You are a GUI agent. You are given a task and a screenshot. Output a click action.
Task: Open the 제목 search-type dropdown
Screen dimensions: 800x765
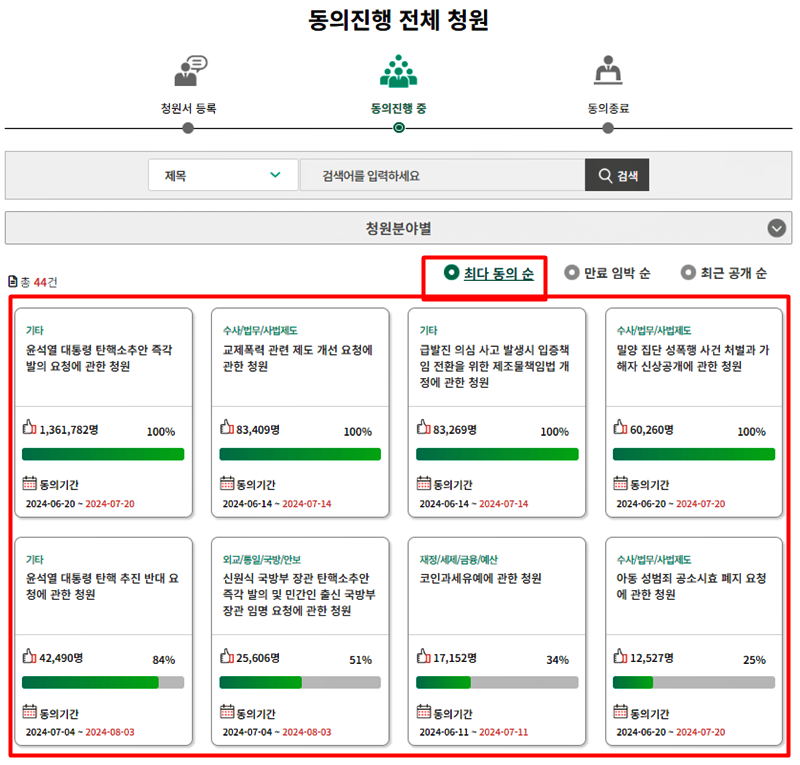tap(223, 176)
